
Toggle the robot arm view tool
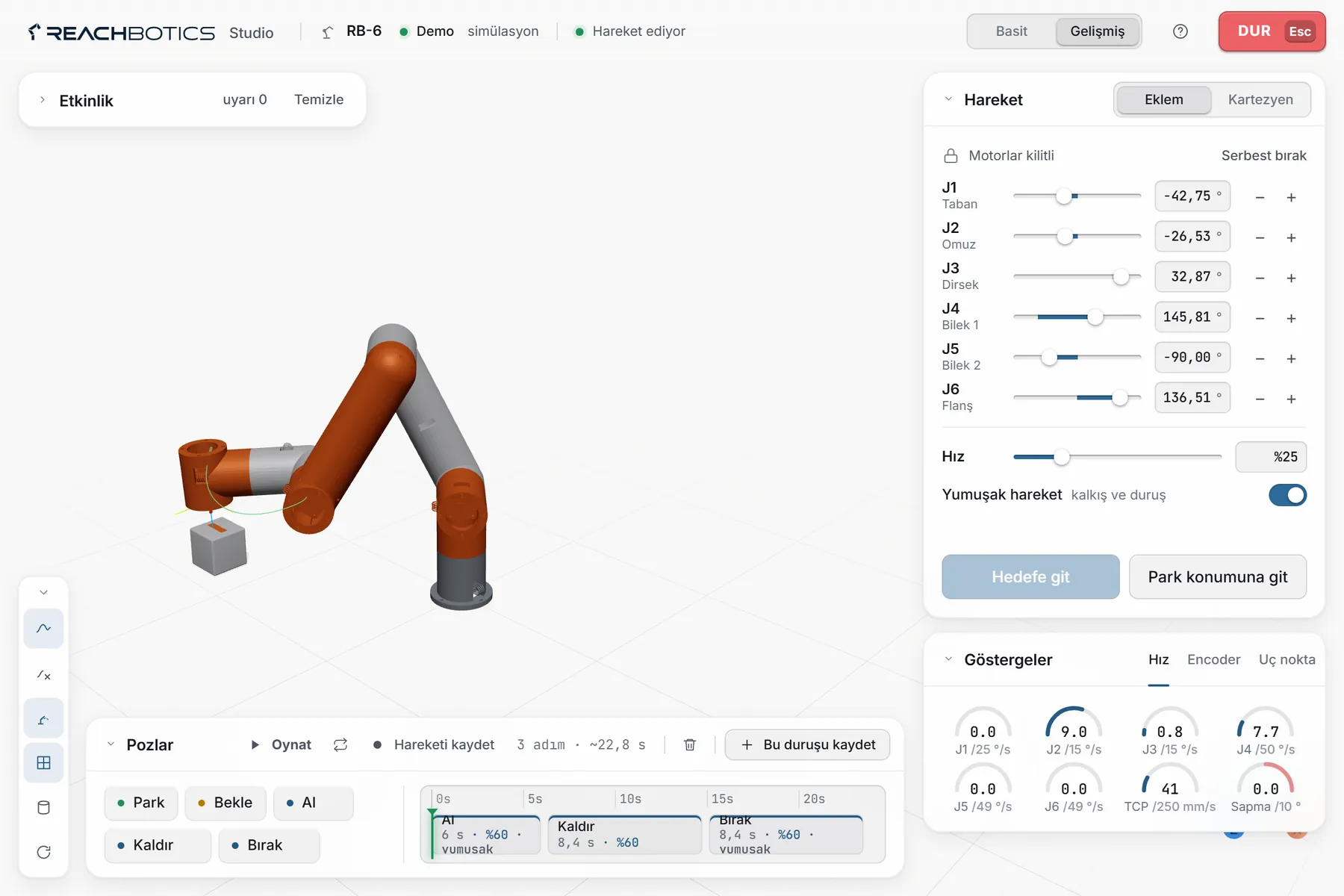click(x=44, y=719)
